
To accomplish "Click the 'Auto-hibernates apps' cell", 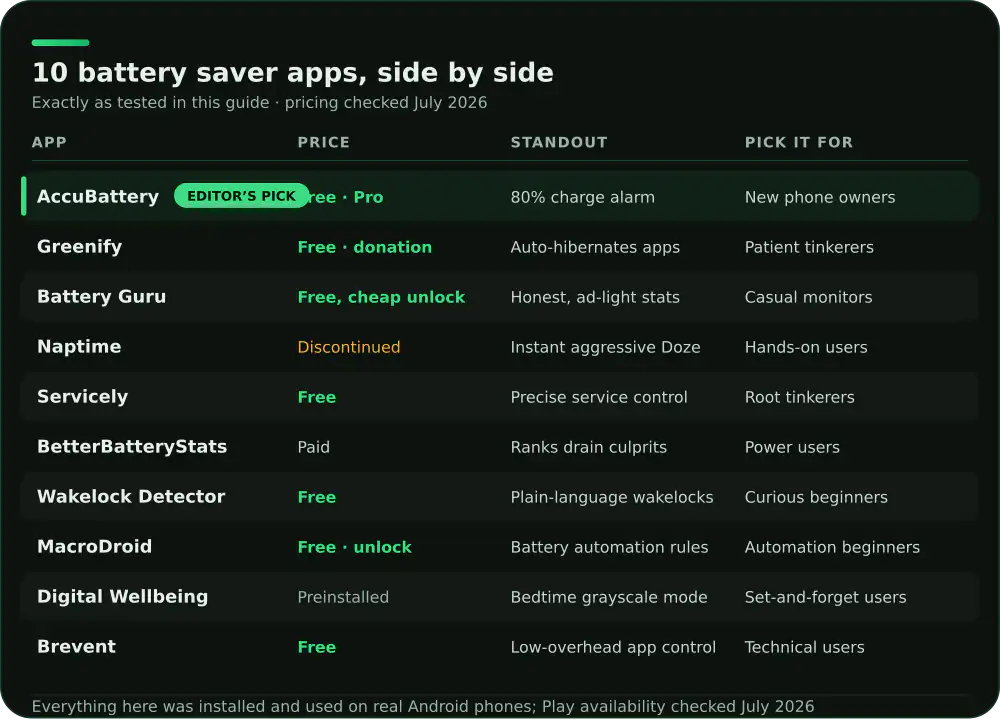I will coord(595,248).
